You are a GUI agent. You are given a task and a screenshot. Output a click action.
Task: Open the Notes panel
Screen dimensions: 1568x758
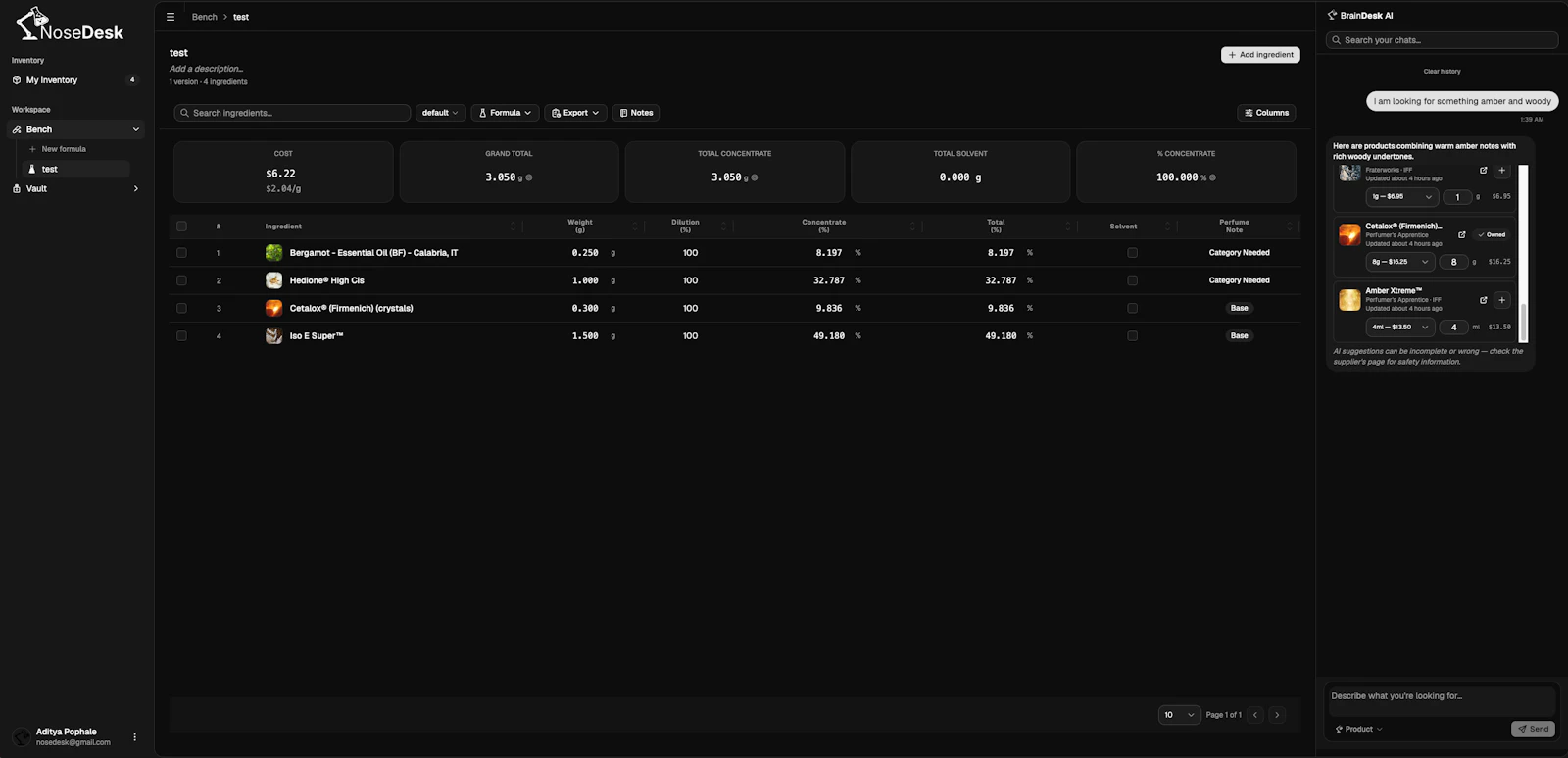click(x=636, y=113)
